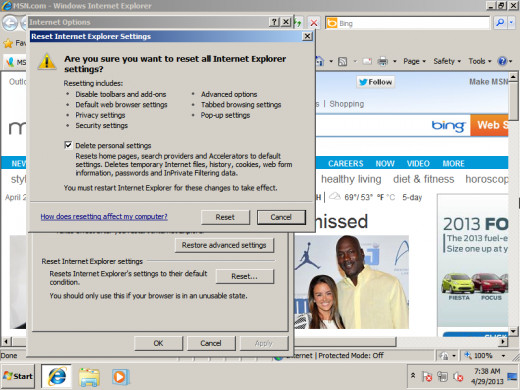Open the Windows Media Player taskbar icon
520x390 pixels.
pos(120,377)
